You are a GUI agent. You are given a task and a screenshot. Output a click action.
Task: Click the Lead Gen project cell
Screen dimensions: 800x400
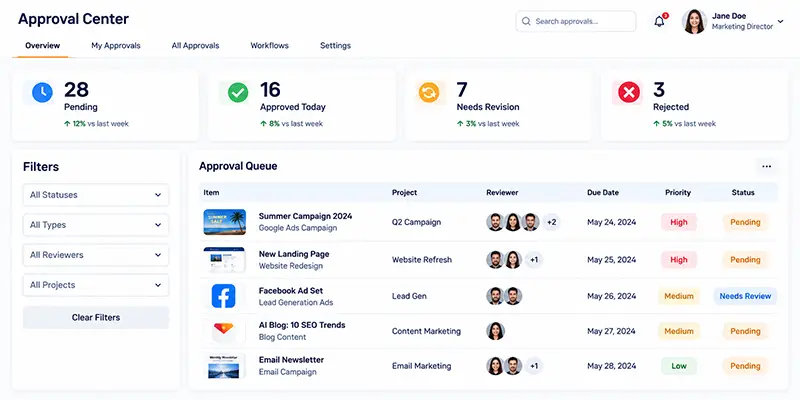coord(409,296)
